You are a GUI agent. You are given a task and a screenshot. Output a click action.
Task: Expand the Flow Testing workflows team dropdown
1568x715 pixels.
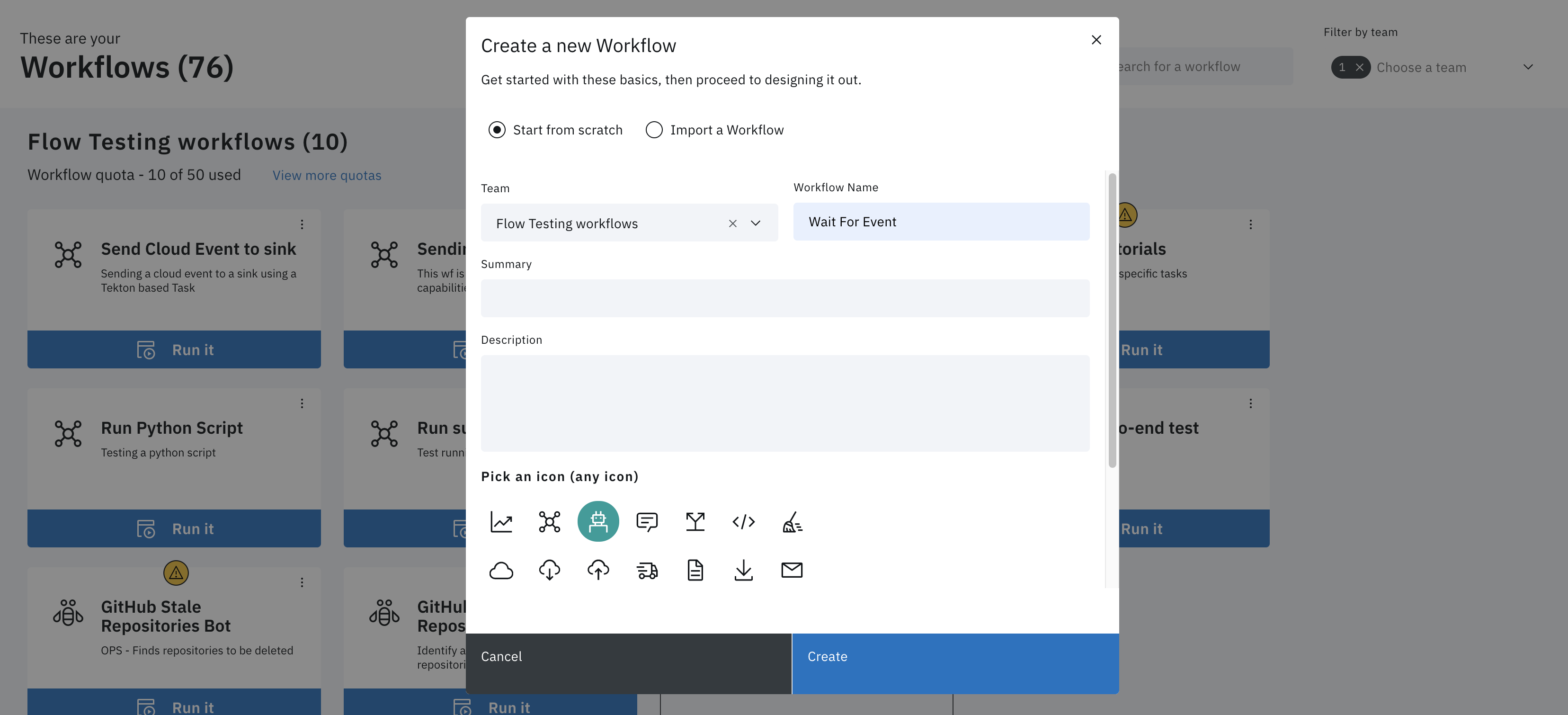[x=756, y=222]
